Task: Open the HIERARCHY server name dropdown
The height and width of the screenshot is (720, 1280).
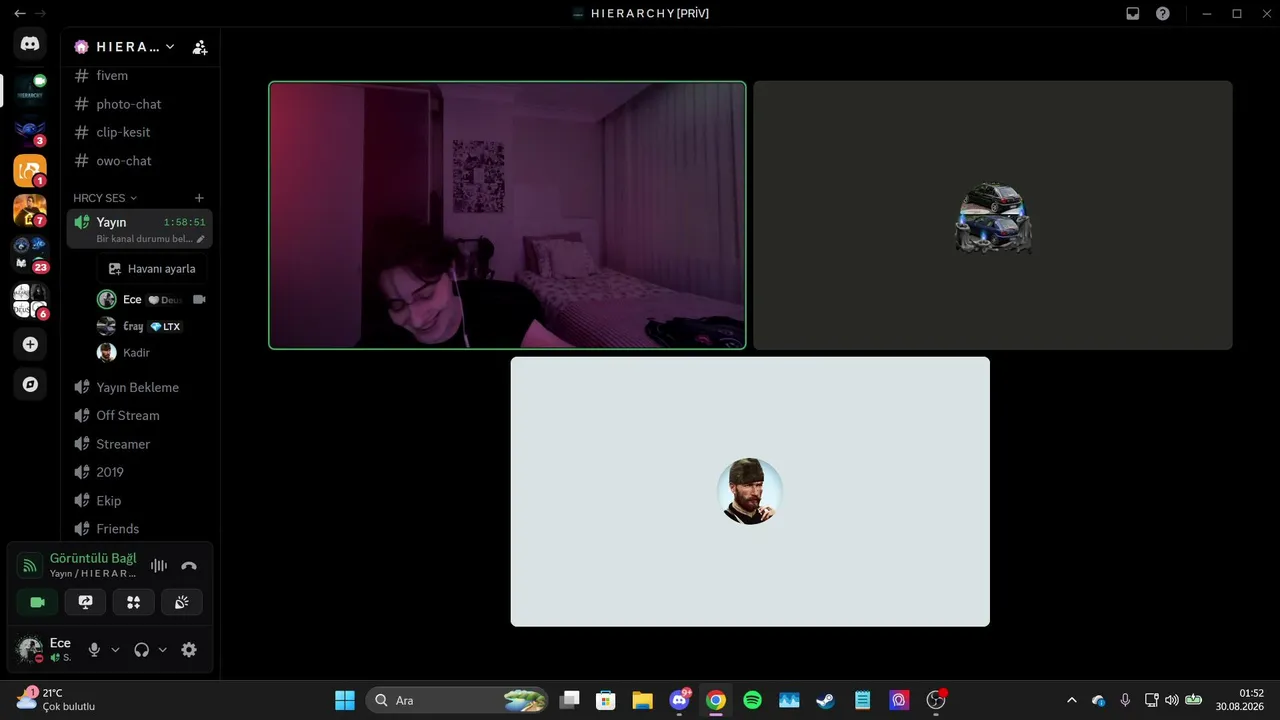Action: pos(125,47)
